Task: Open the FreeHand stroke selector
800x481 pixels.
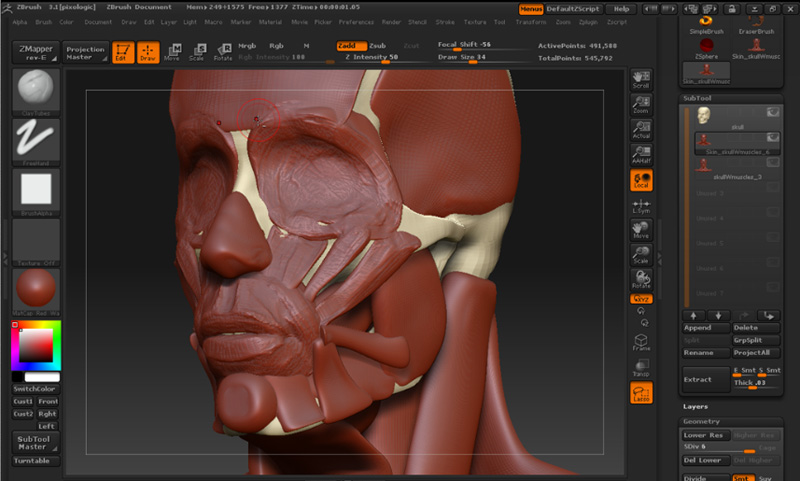Action: point(36,142)
